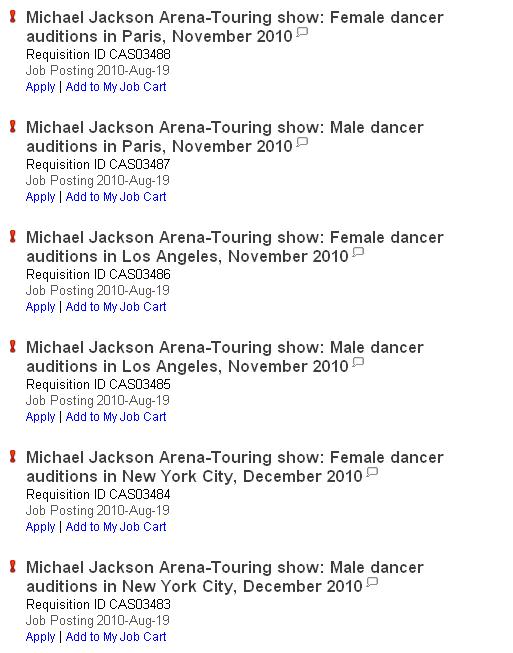Open Male dancer auditions in Paris job title

tap(225, 137)
